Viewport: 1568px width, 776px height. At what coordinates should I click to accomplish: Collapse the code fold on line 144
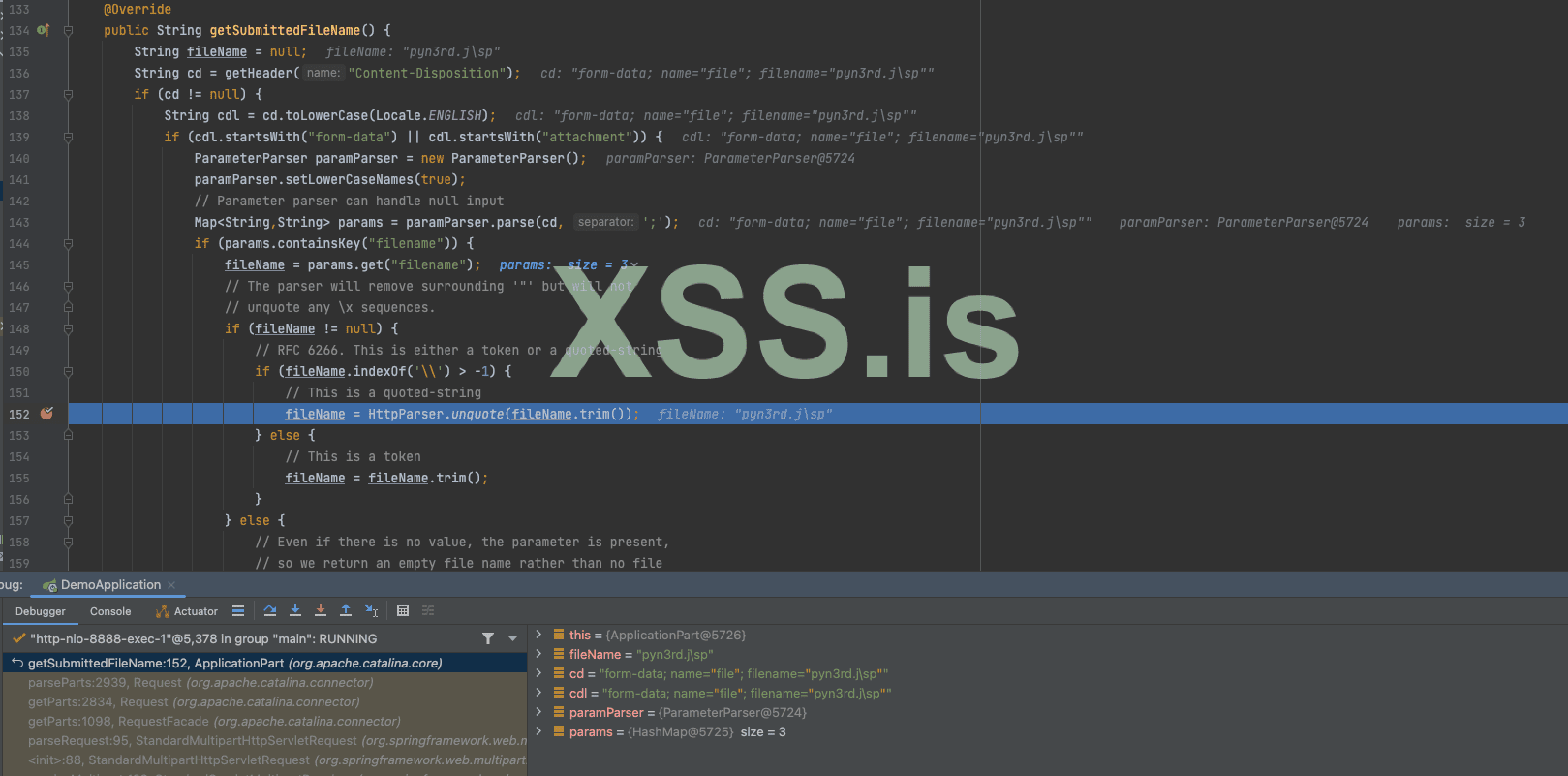pyautogui.click(x=68, y=243)
